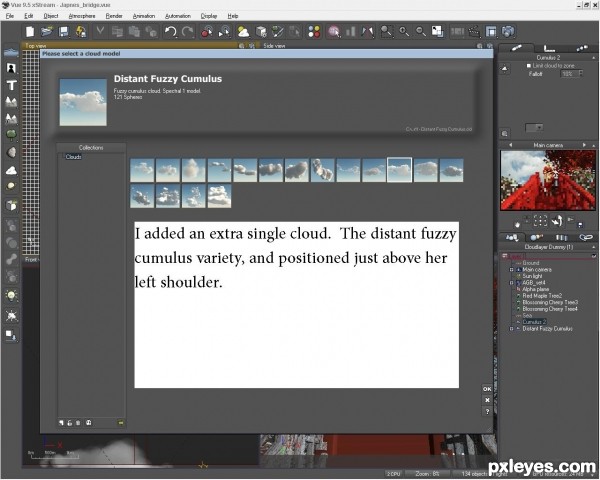Confirm cloud selection with OK button

point(487,389)
